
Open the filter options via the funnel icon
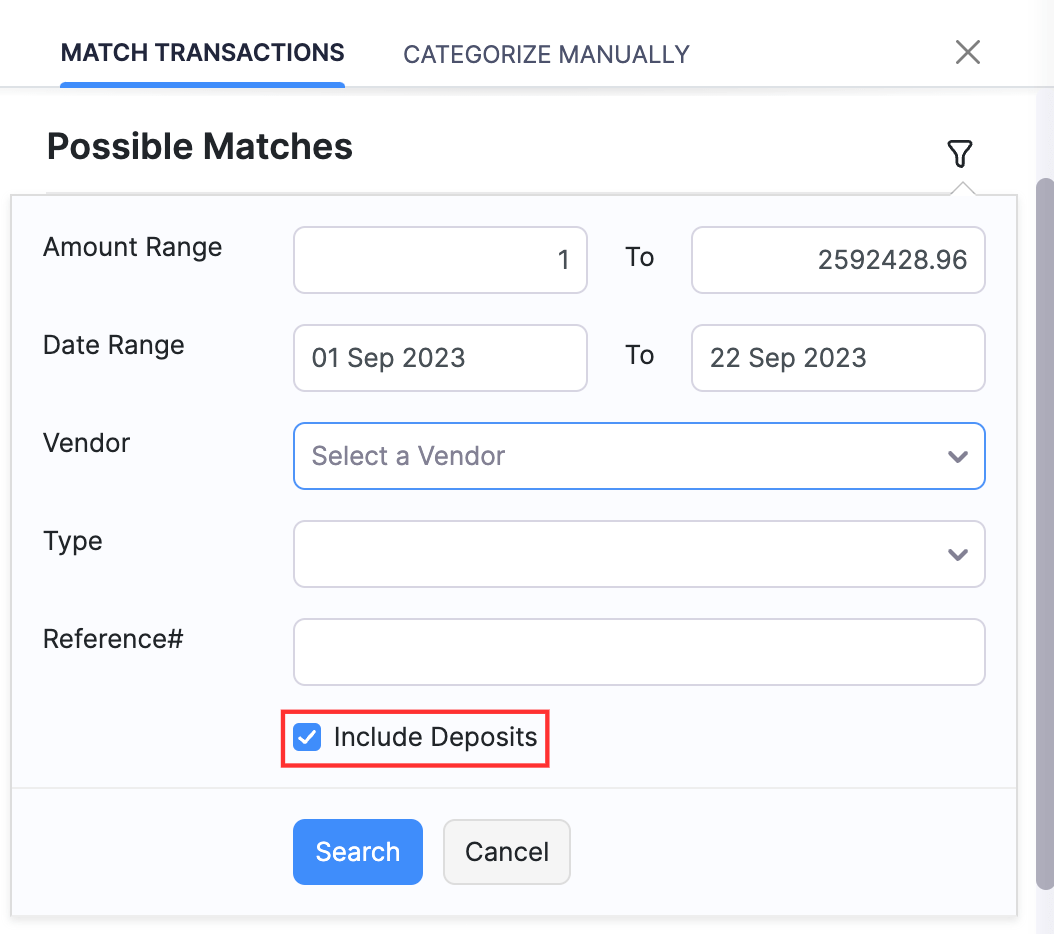pos(960,153)
